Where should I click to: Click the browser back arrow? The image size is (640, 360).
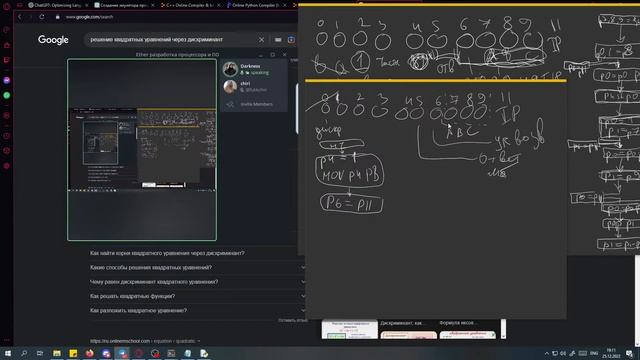pos(19,17)
